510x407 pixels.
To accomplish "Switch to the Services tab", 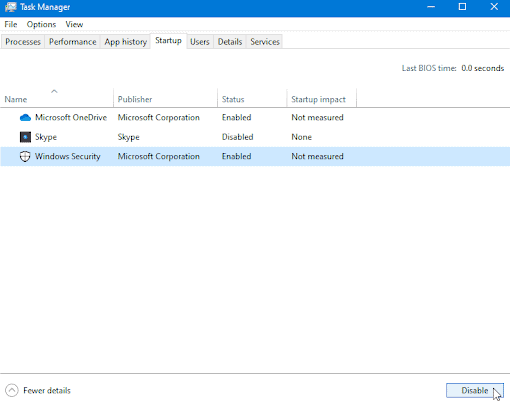I will pos(265,42).
